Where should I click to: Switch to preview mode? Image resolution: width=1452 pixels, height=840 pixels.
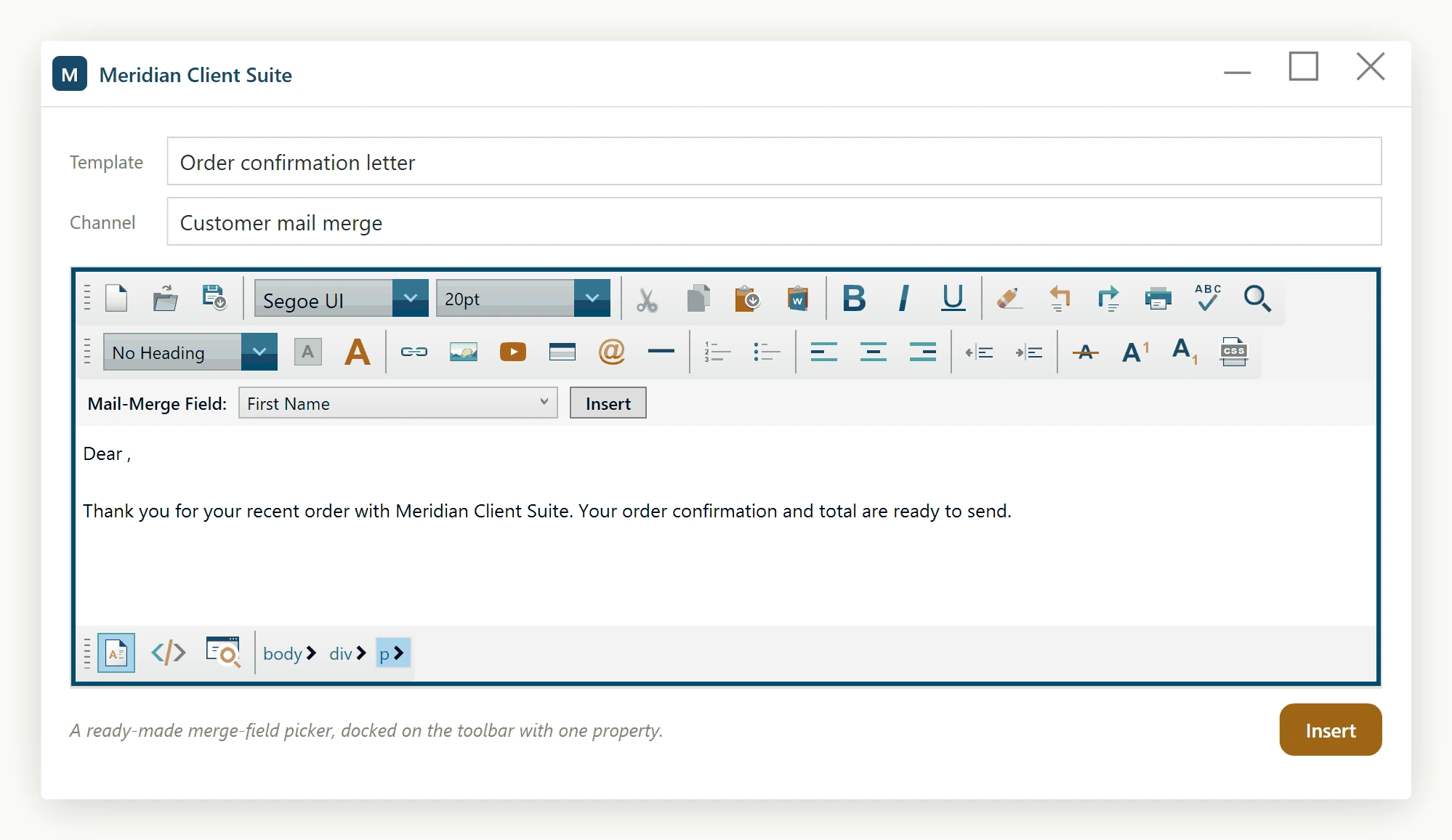[x=222, y=653]
